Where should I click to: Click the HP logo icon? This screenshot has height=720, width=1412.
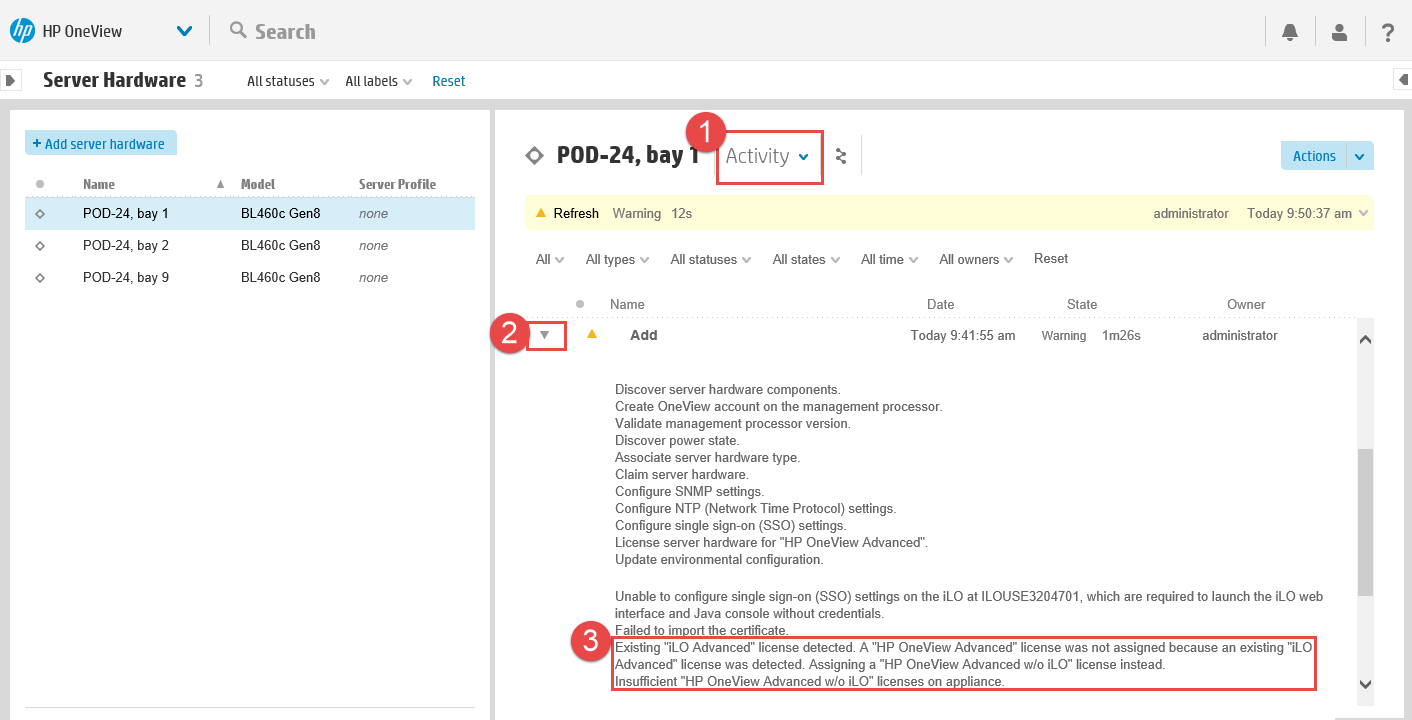tap(22, 31)
